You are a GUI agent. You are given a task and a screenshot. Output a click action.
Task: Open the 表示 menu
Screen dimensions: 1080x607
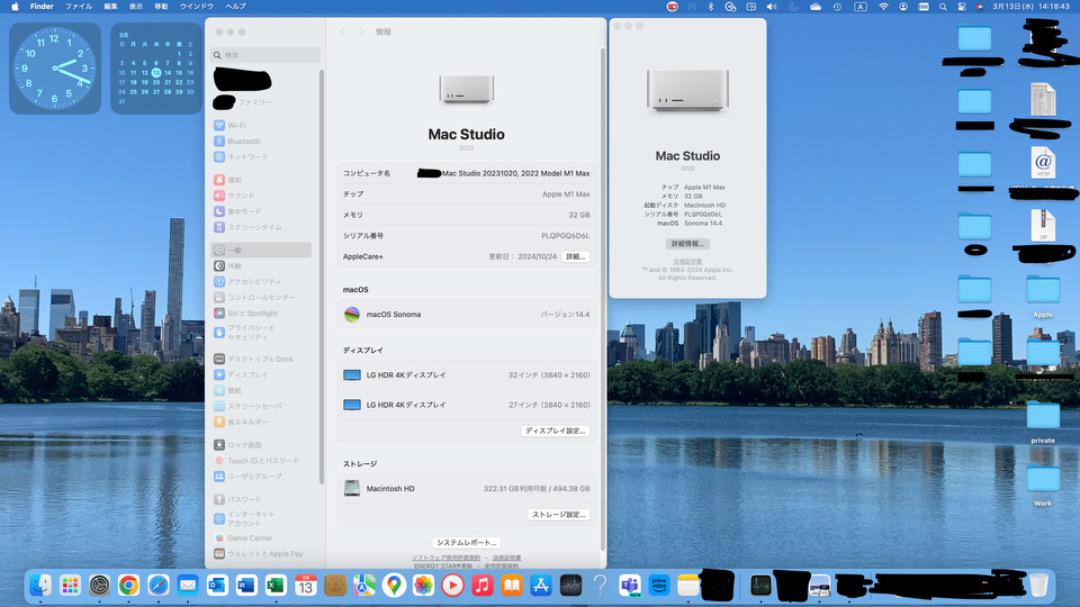coord(136,6)
